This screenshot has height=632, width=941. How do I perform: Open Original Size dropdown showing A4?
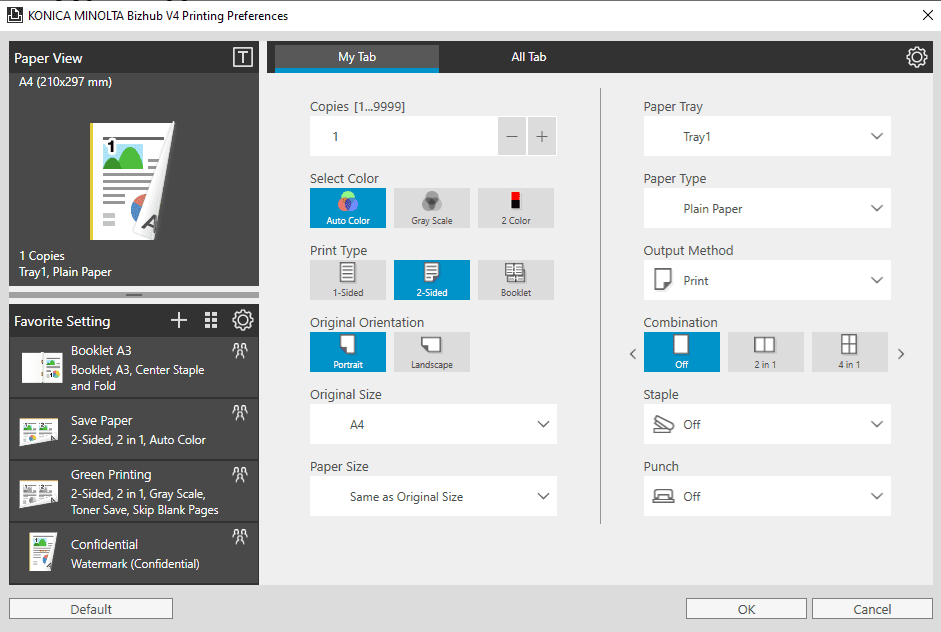433,424
